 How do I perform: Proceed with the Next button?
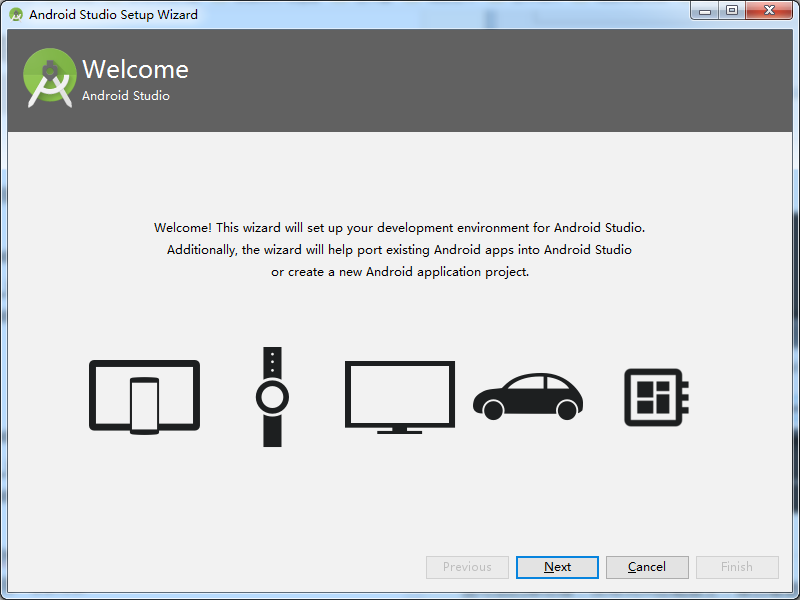557,567
